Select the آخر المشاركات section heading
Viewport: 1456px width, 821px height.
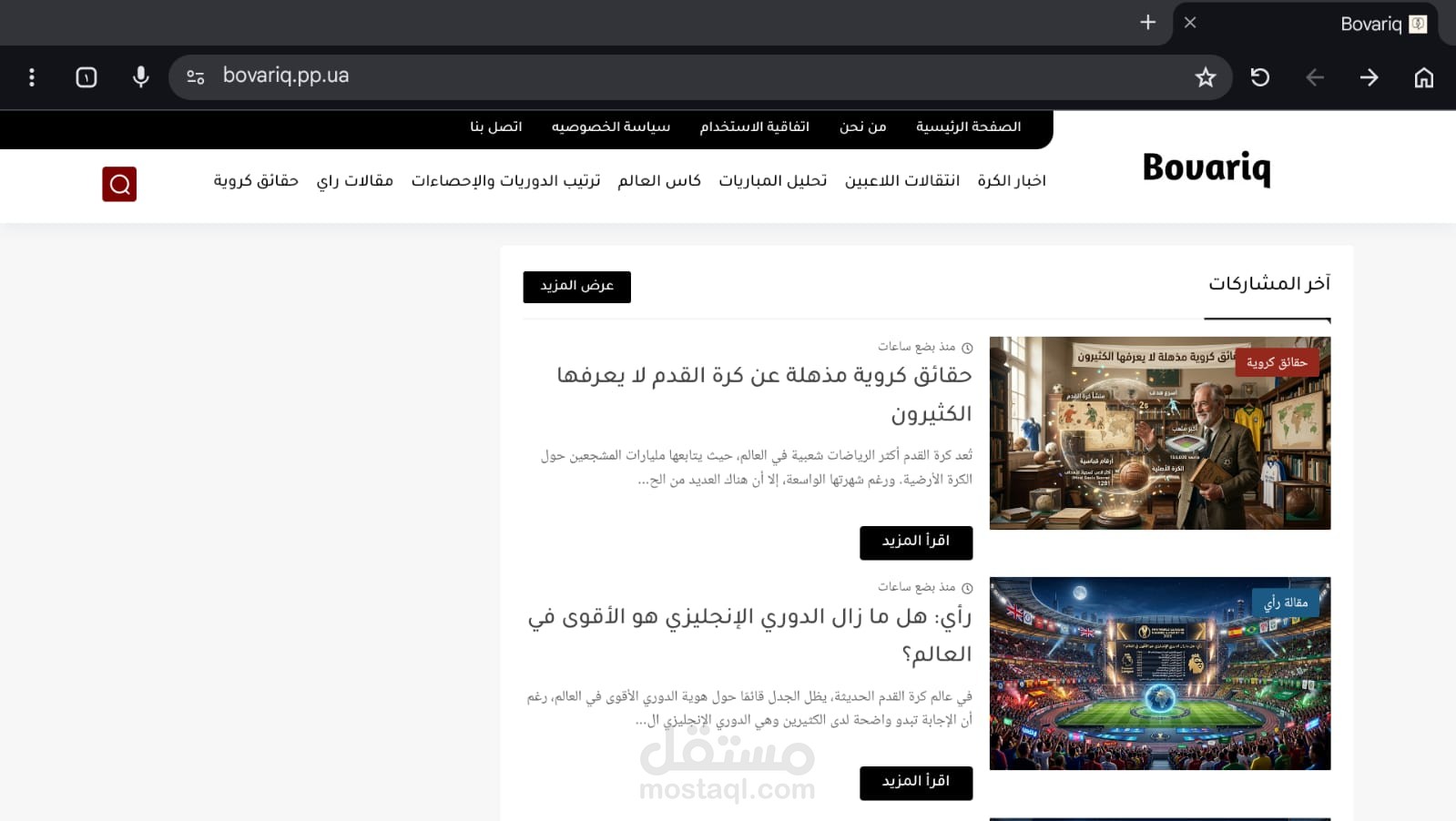(1269, 284)
